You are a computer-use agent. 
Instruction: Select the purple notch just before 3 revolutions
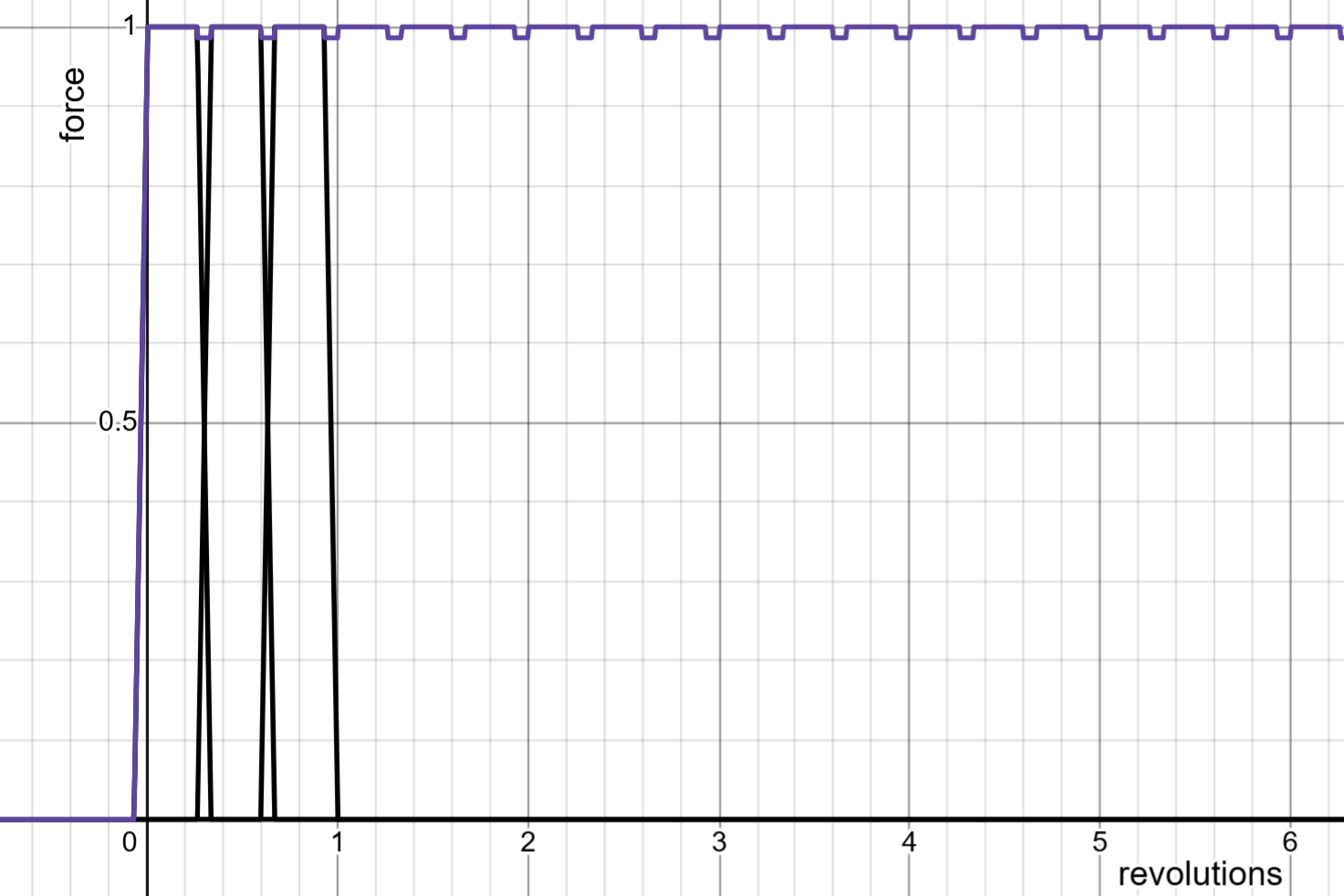712,36
